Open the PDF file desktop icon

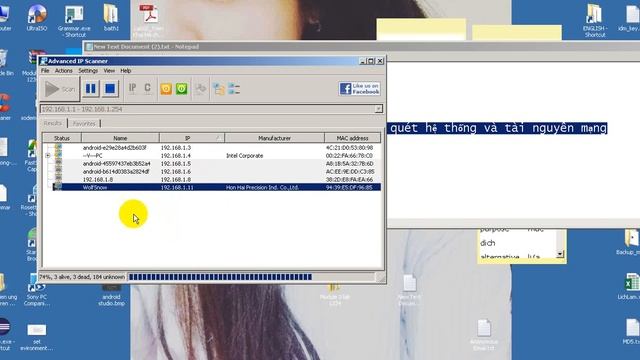click(149, 20)
